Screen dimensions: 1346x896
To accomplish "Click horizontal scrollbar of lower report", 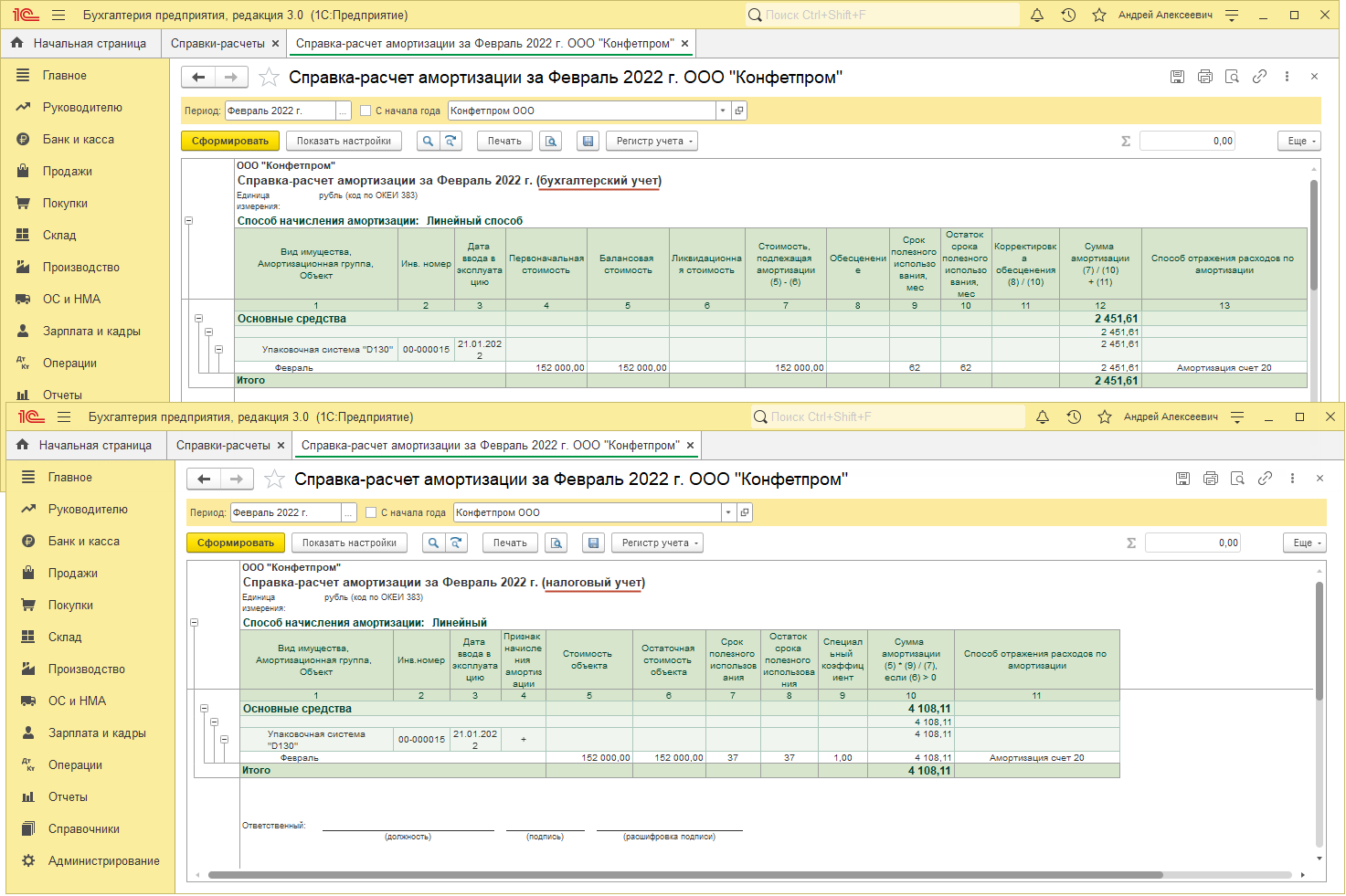I will (x=685, y=875).
